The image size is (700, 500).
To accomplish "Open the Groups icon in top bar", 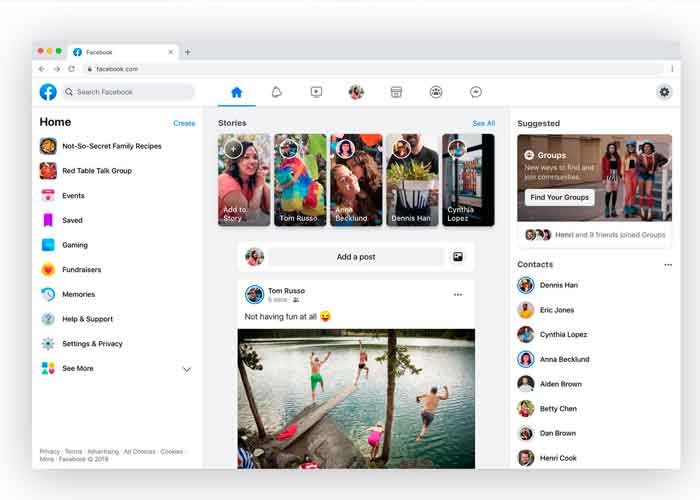I will 436,92.
